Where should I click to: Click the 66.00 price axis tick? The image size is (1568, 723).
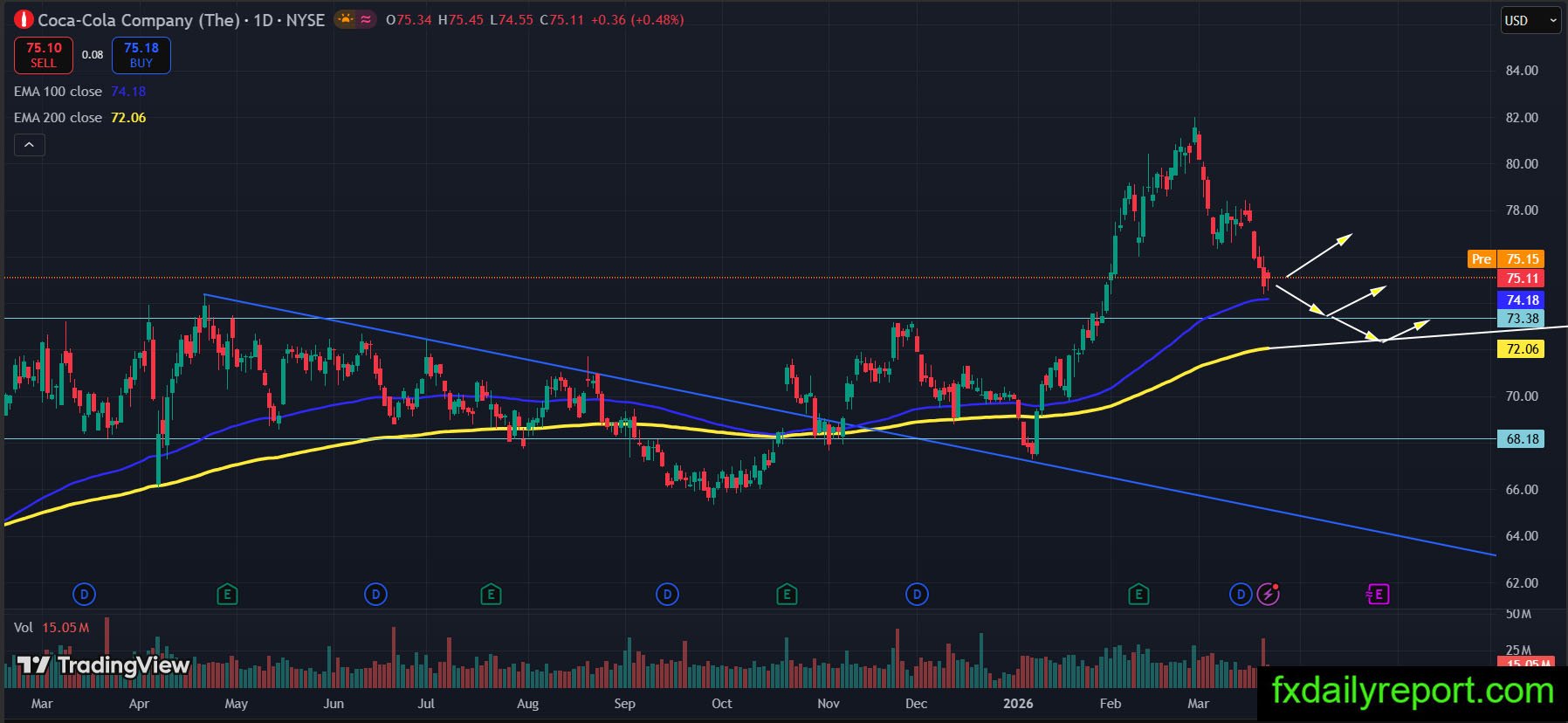[1522, 489]
